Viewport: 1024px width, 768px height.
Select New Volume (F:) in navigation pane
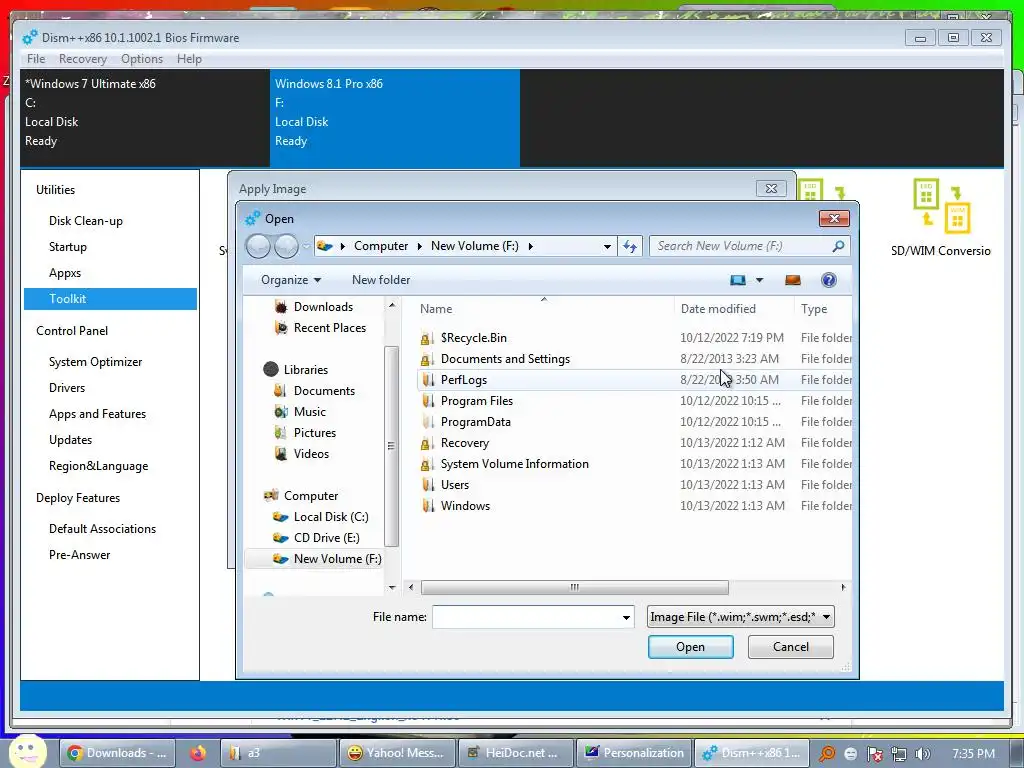point(337,558)
